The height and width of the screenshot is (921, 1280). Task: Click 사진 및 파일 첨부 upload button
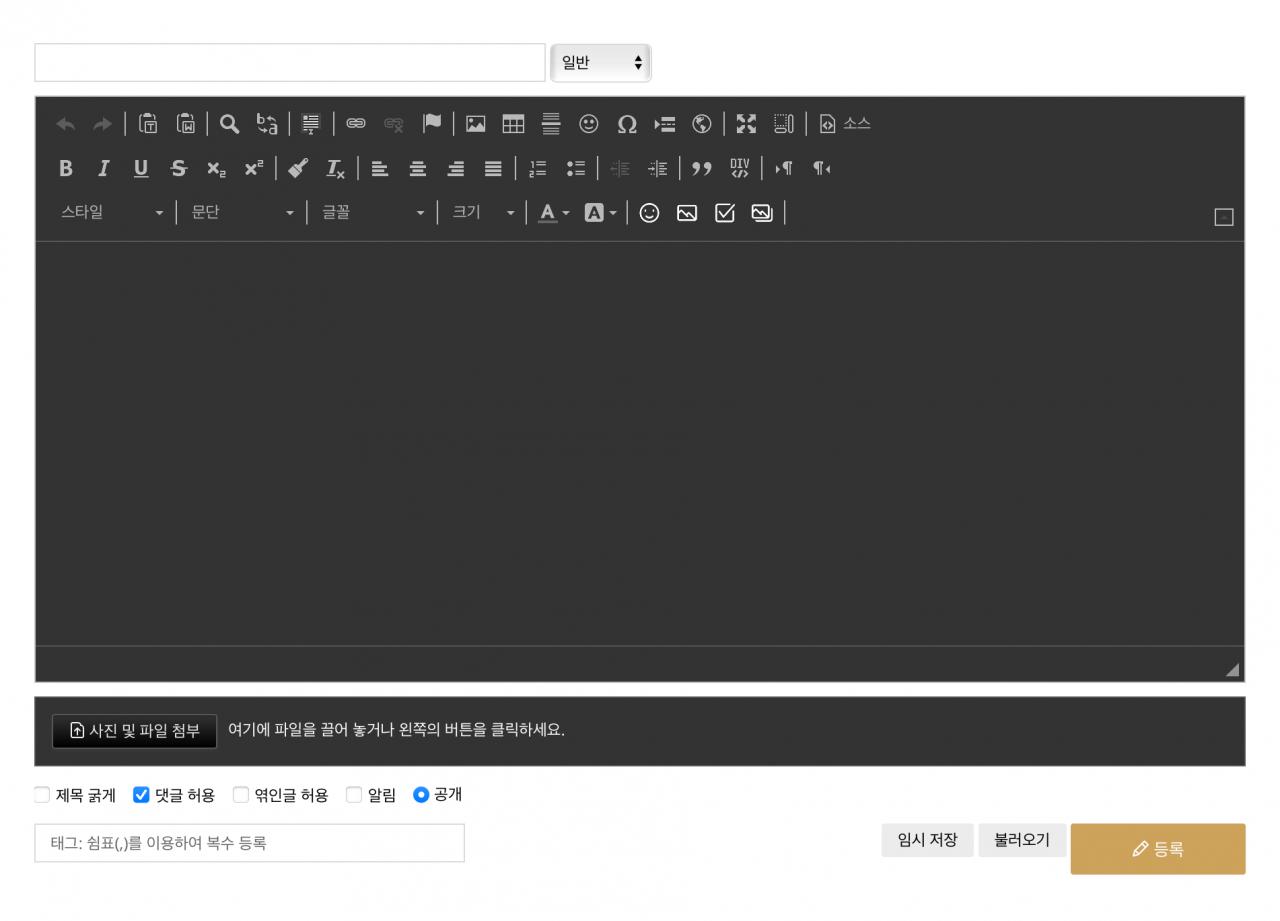point(134,731)
